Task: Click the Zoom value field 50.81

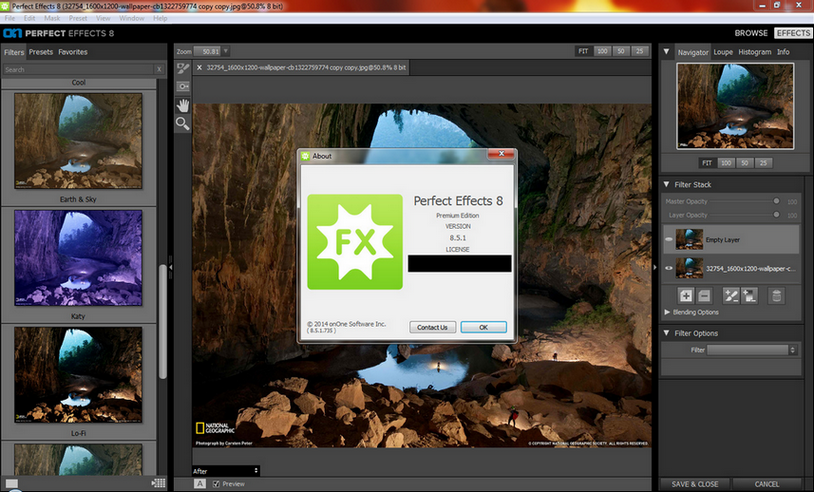Action: [208, 51]
